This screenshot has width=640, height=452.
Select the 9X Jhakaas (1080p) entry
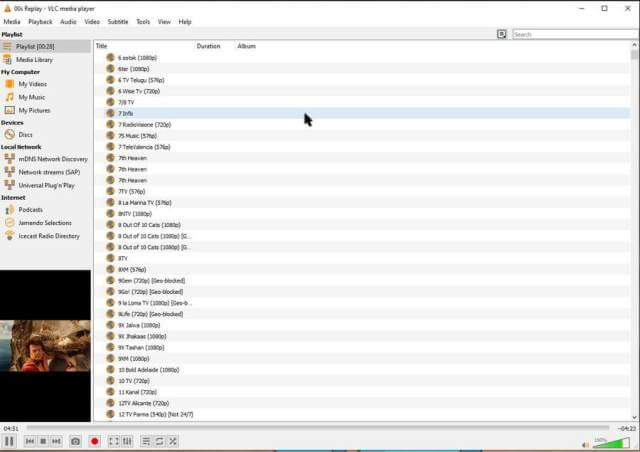(362, 336)
